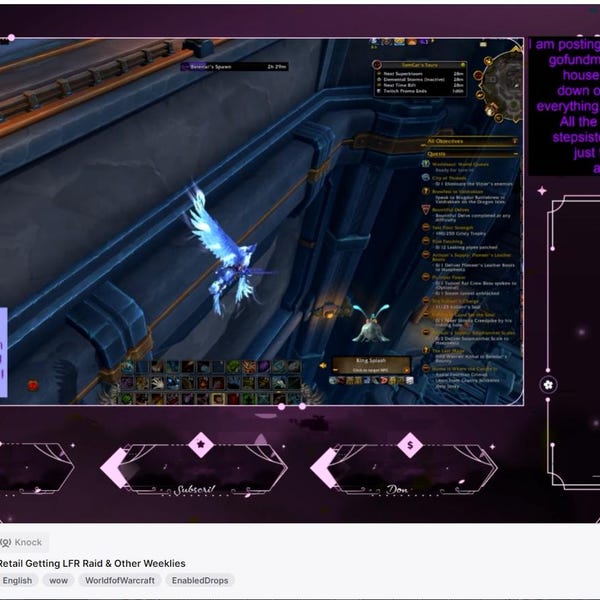
Task: Collapse the Quests section with the minus button
Action: pyautogui.click(x=516, y=154)
